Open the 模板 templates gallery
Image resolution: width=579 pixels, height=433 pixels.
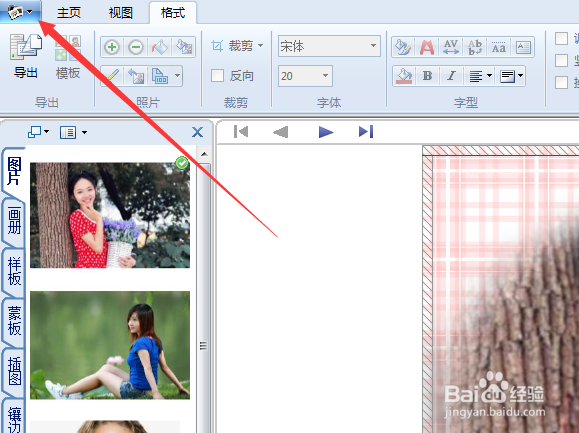coord(68,56)
